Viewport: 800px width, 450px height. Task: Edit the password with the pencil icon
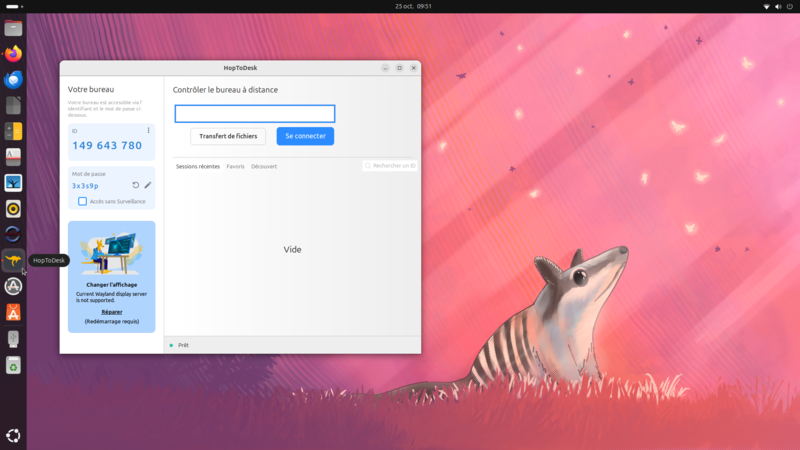pos(148,185)
